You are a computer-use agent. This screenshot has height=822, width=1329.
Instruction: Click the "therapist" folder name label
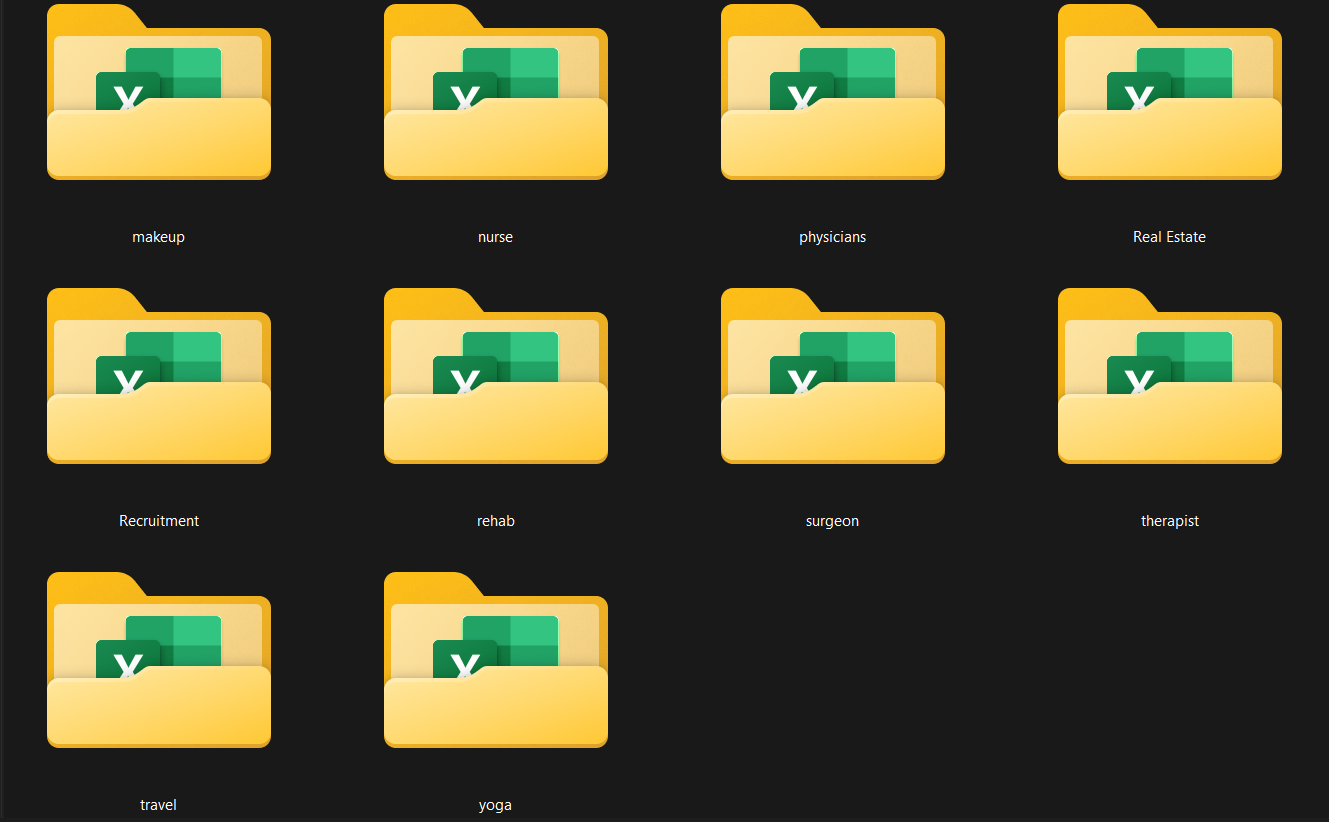click(1170, 521)
